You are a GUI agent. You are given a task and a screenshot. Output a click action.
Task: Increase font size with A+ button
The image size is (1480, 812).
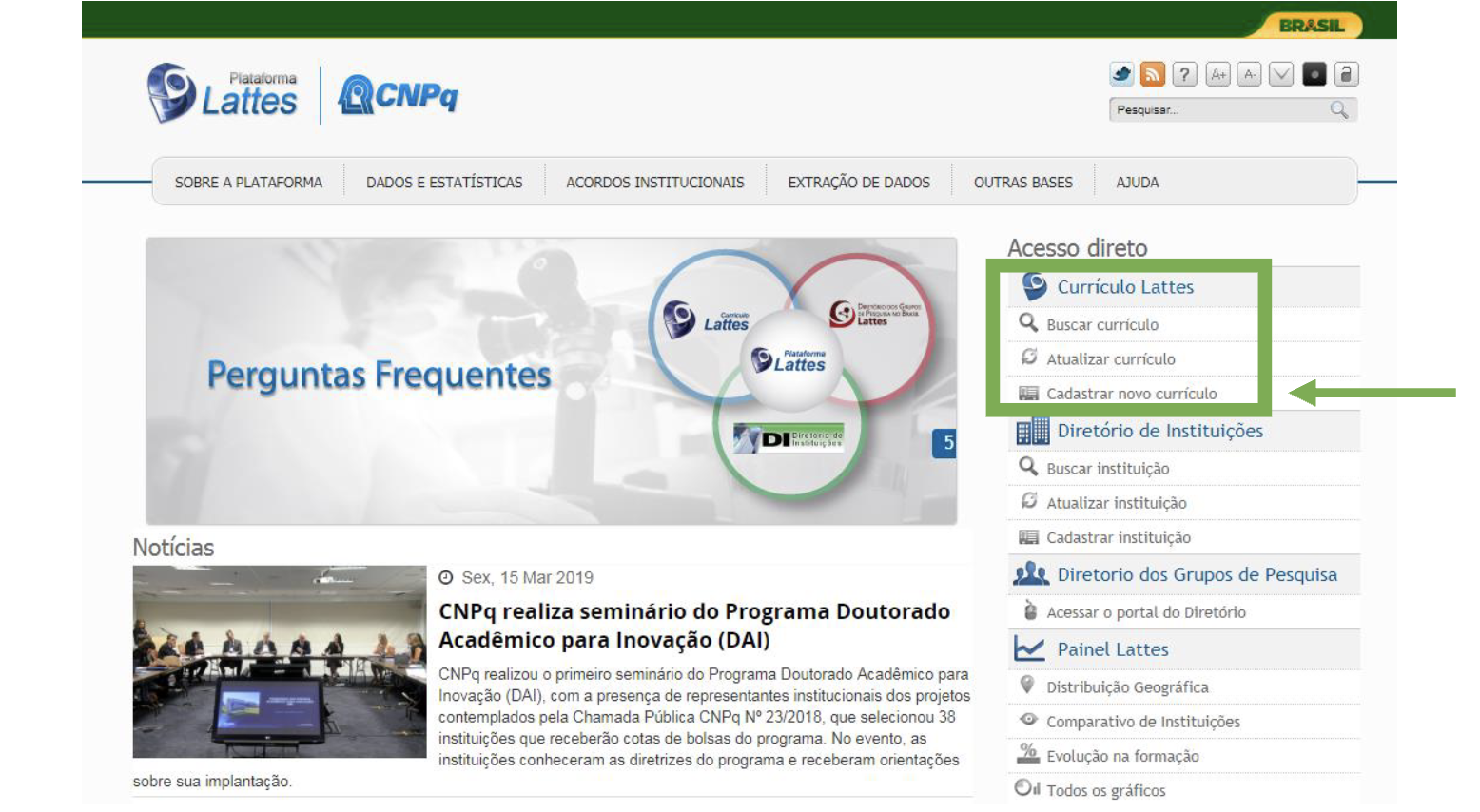pyautogui.click(x=1217, y=74)
